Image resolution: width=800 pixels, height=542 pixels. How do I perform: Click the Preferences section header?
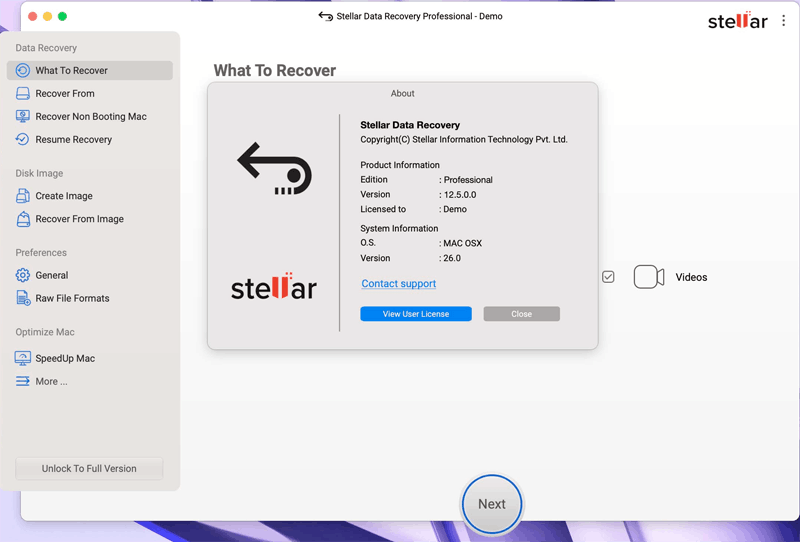click(x=41, y=253)
